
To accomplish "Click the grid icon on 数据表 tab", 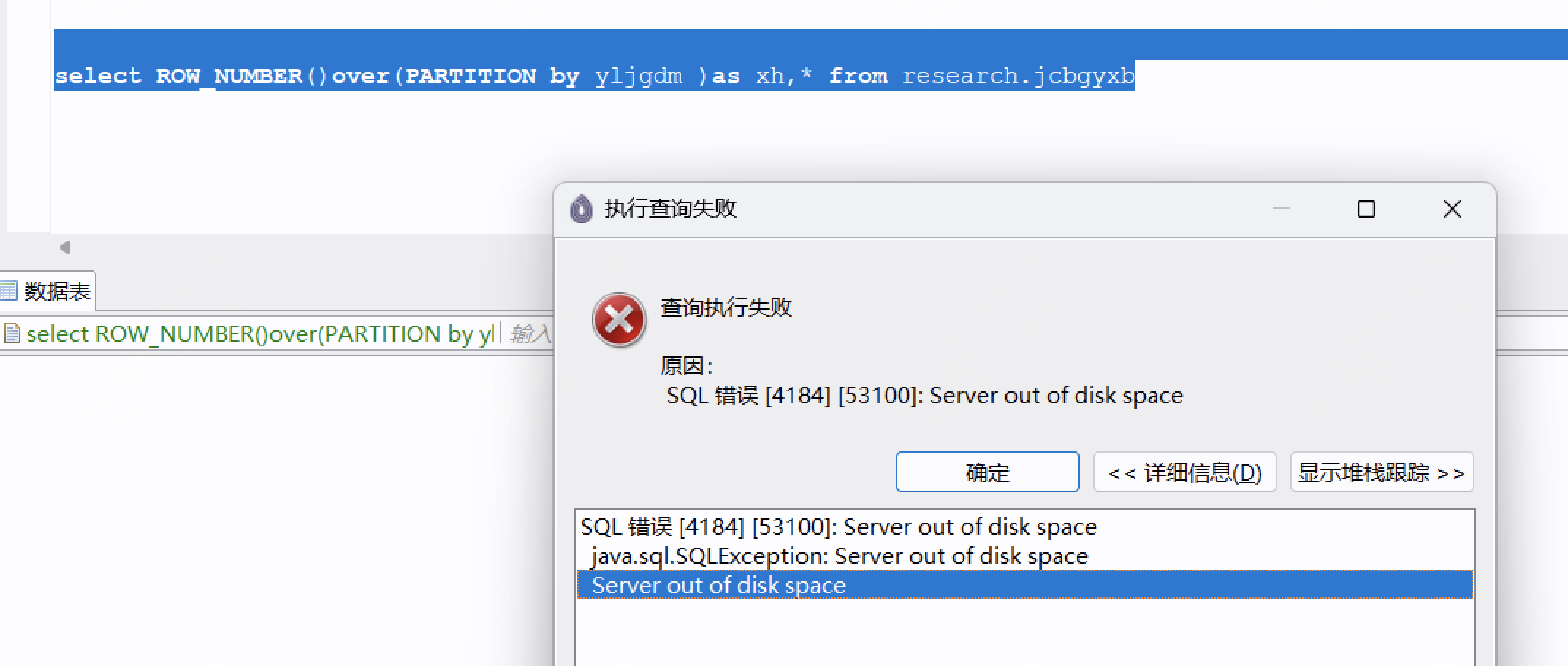I will [x=9, y=291].
